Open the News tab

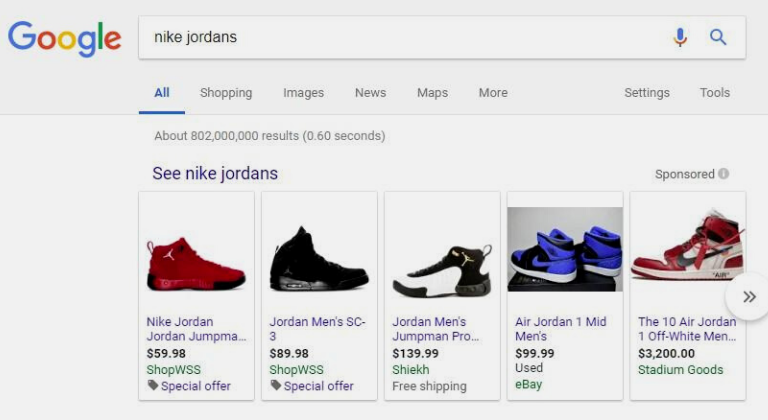click(370, 93)
